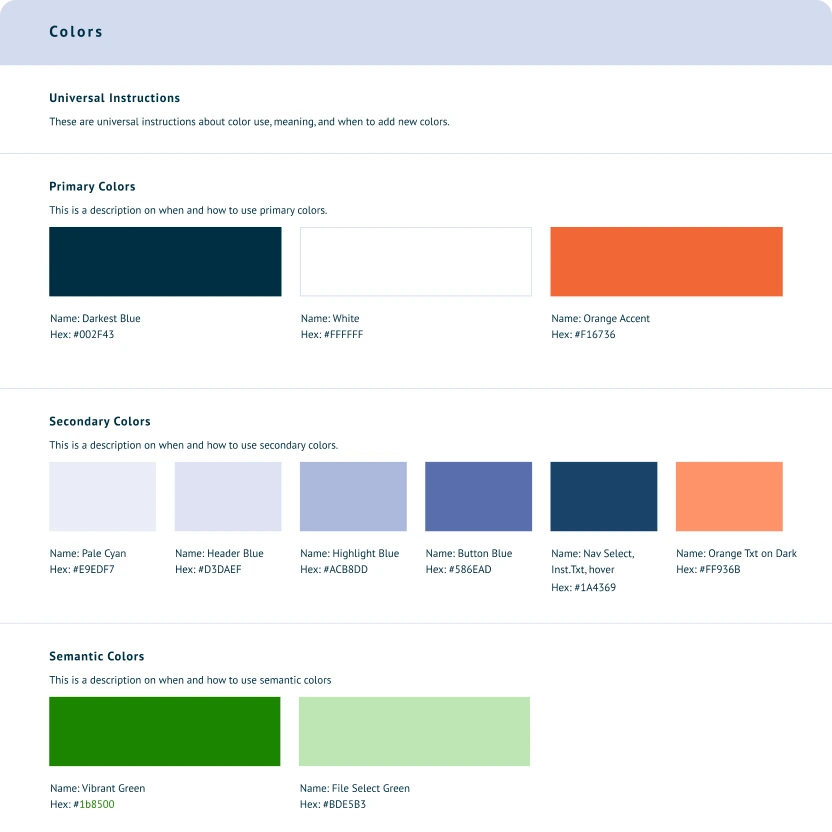Click the Button Blue swatch
Screen dimensions: 832x832
tap(479, 496)
